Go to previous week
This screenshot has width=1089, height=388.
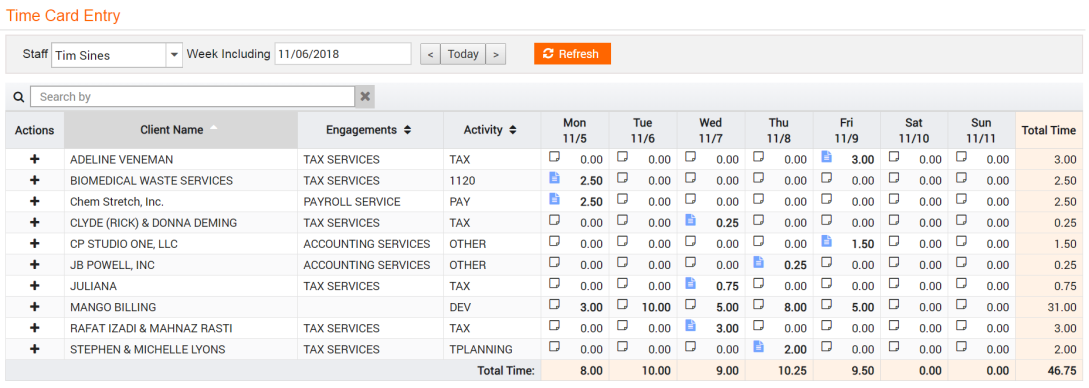(x=431, y=54)
